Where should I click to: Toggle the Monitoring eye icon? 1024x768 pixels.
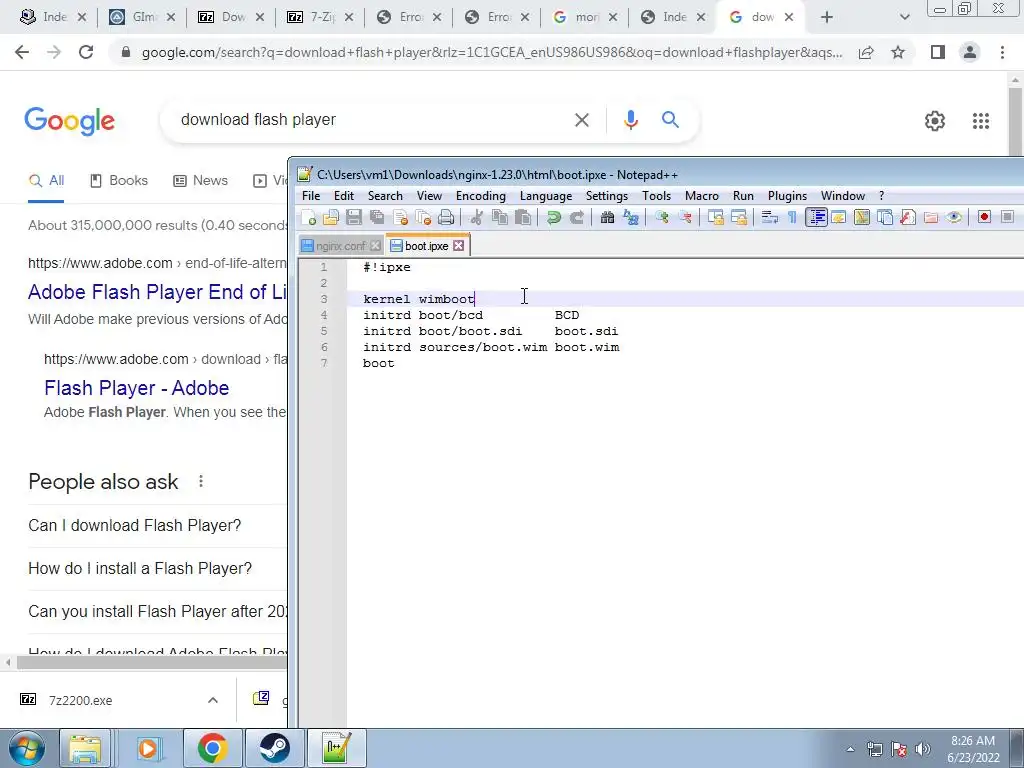(x=954, y=217)
